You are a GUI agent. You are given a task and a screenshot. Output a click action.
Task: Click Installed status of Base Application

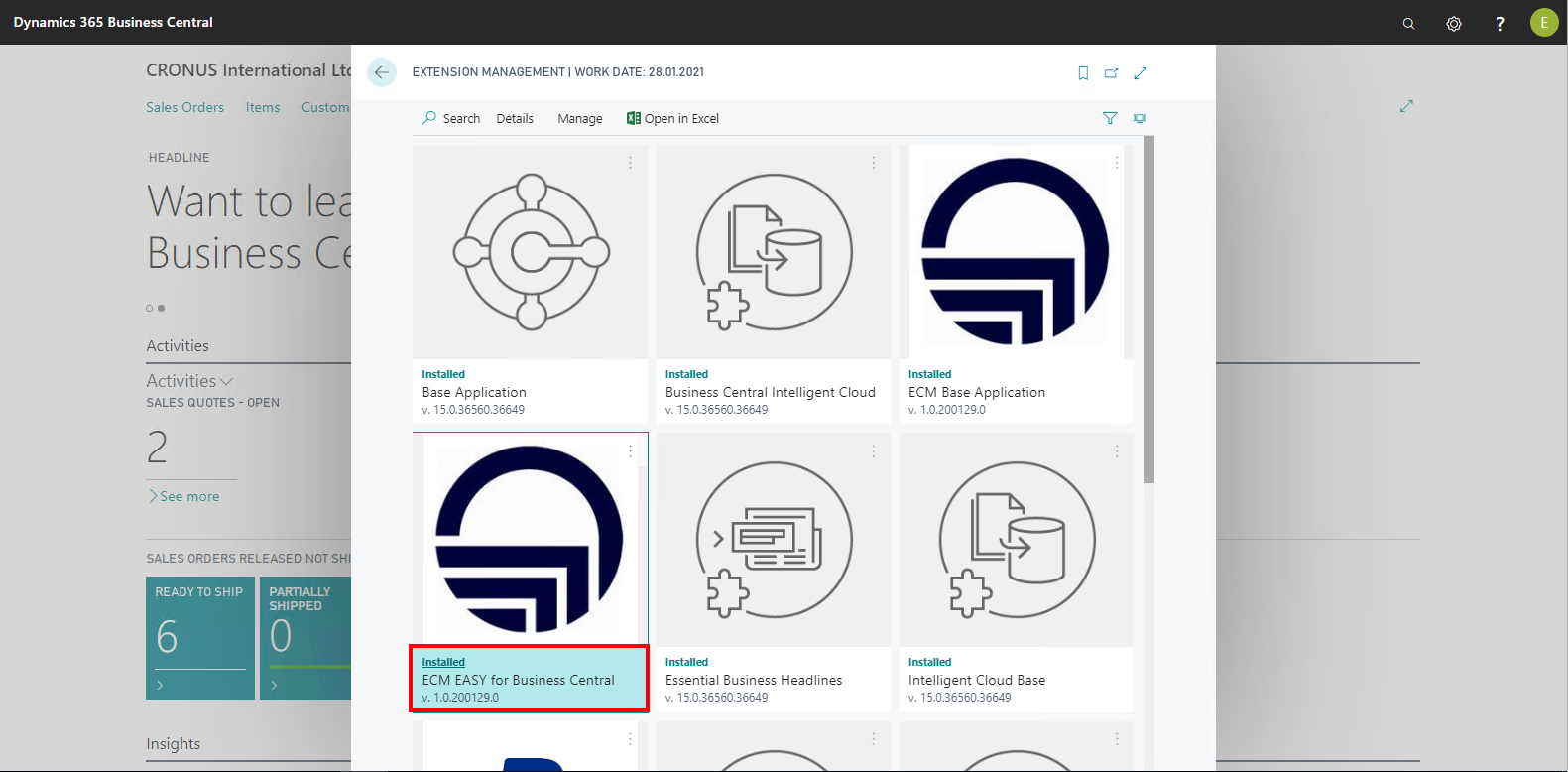(x=443, y=374)
